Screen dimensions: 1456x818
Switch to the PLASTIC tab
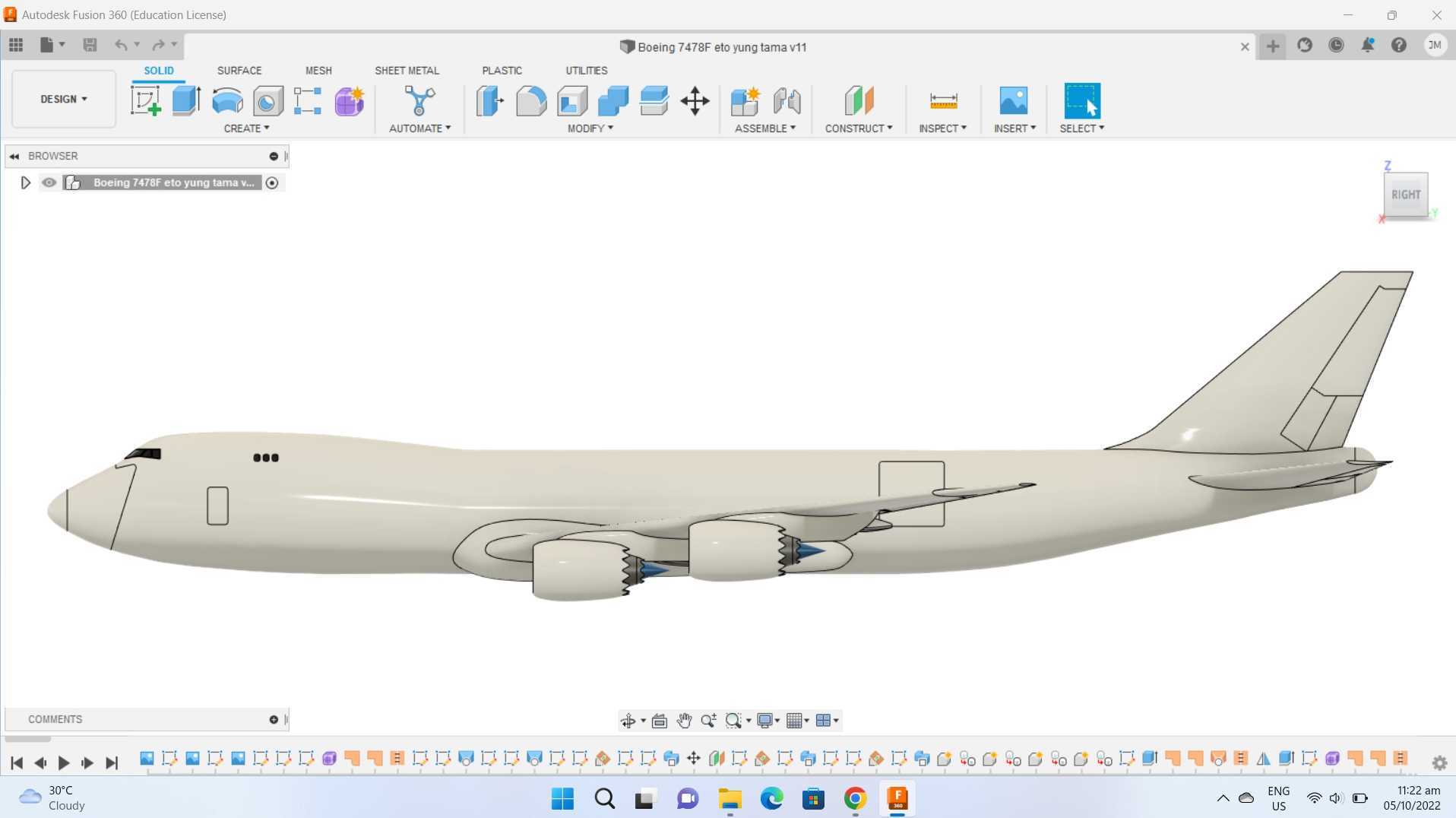(x=502, y=71)
